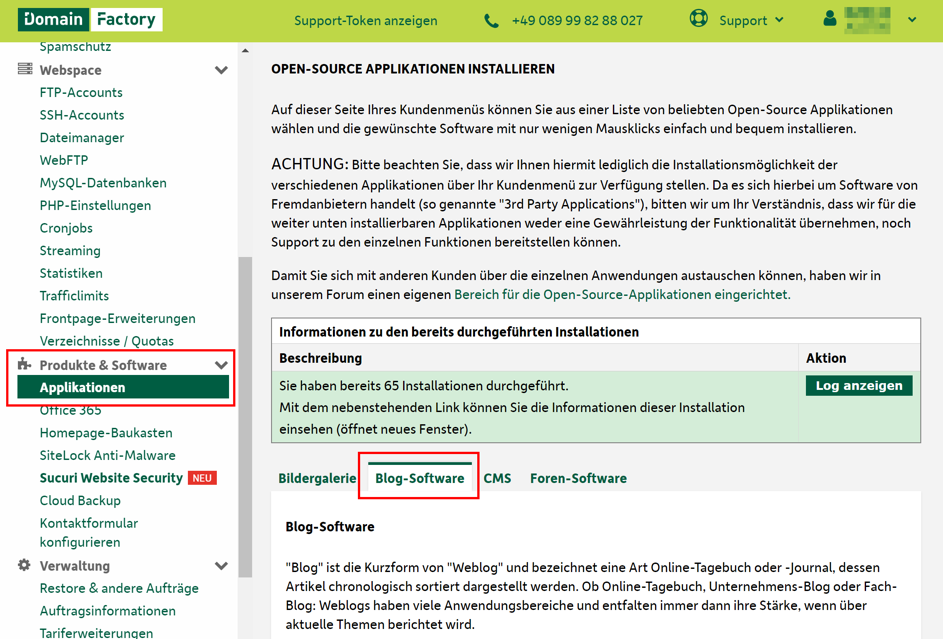Click the Verwaltung section heading

(75, 566)
